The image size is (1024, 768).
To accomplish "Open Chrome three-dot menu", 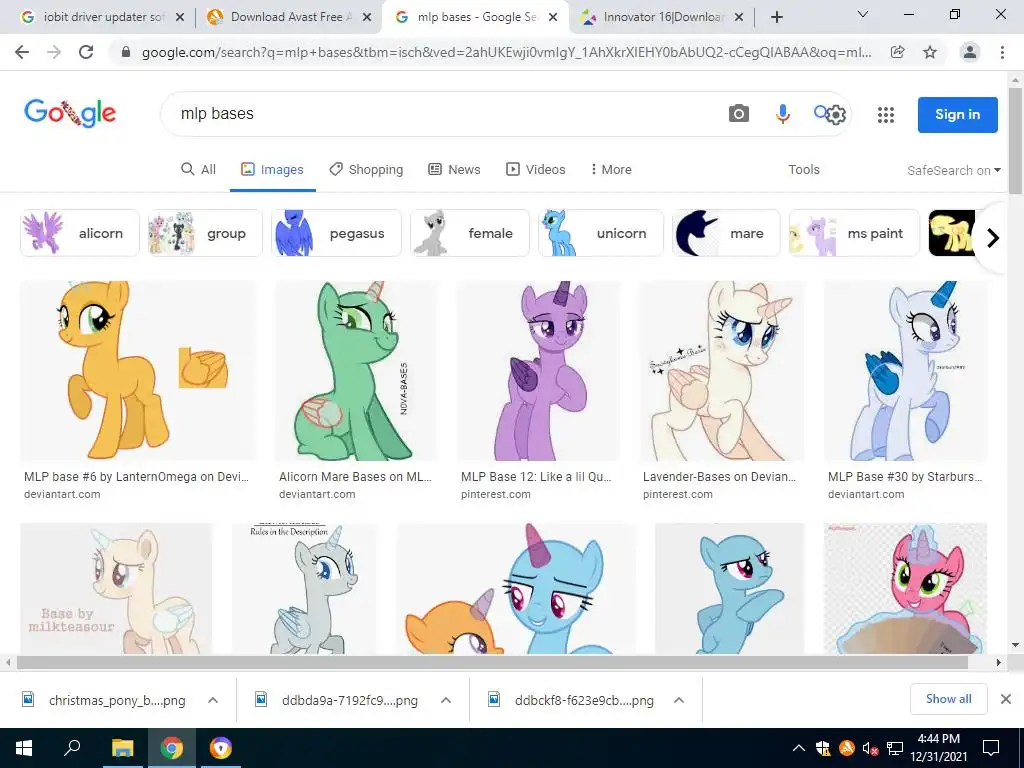I will click(x=1002, y=52).
